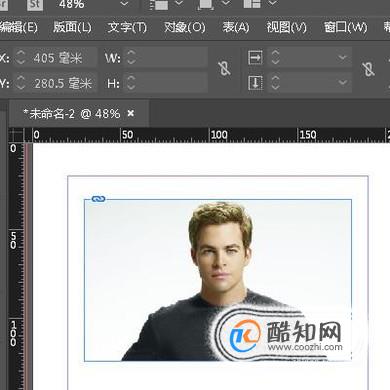
Task: Click the link badge on the placed image frame
Action: [x=98, y=199]
